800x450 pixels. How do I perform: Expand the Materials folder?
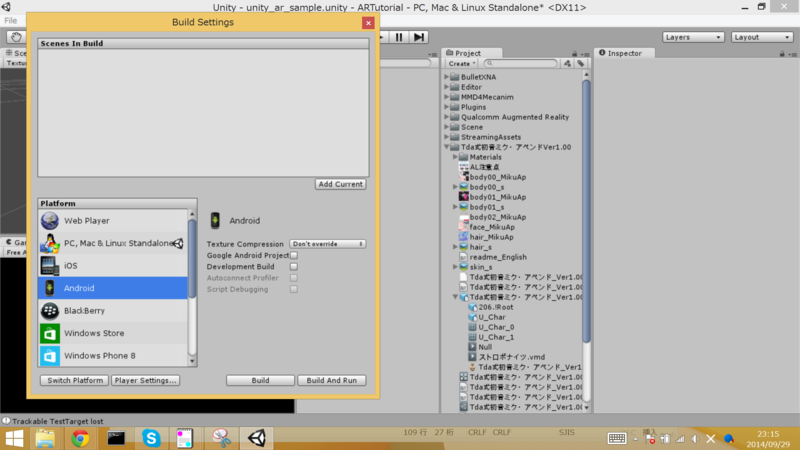tap(455, 157)
